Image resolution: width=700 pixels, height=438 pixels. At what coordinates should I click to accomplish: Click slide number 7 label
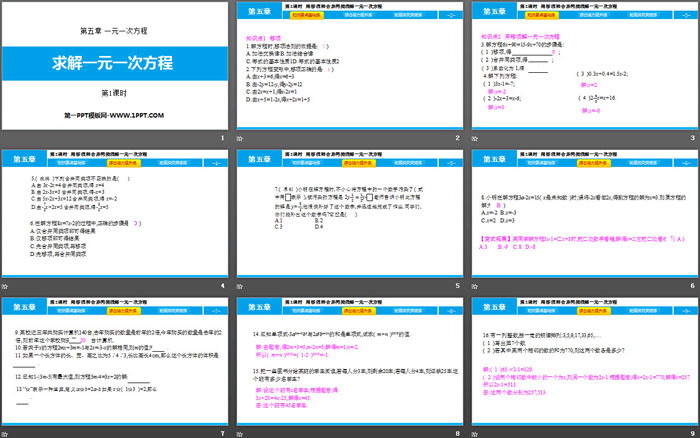(x=222, y=434)
